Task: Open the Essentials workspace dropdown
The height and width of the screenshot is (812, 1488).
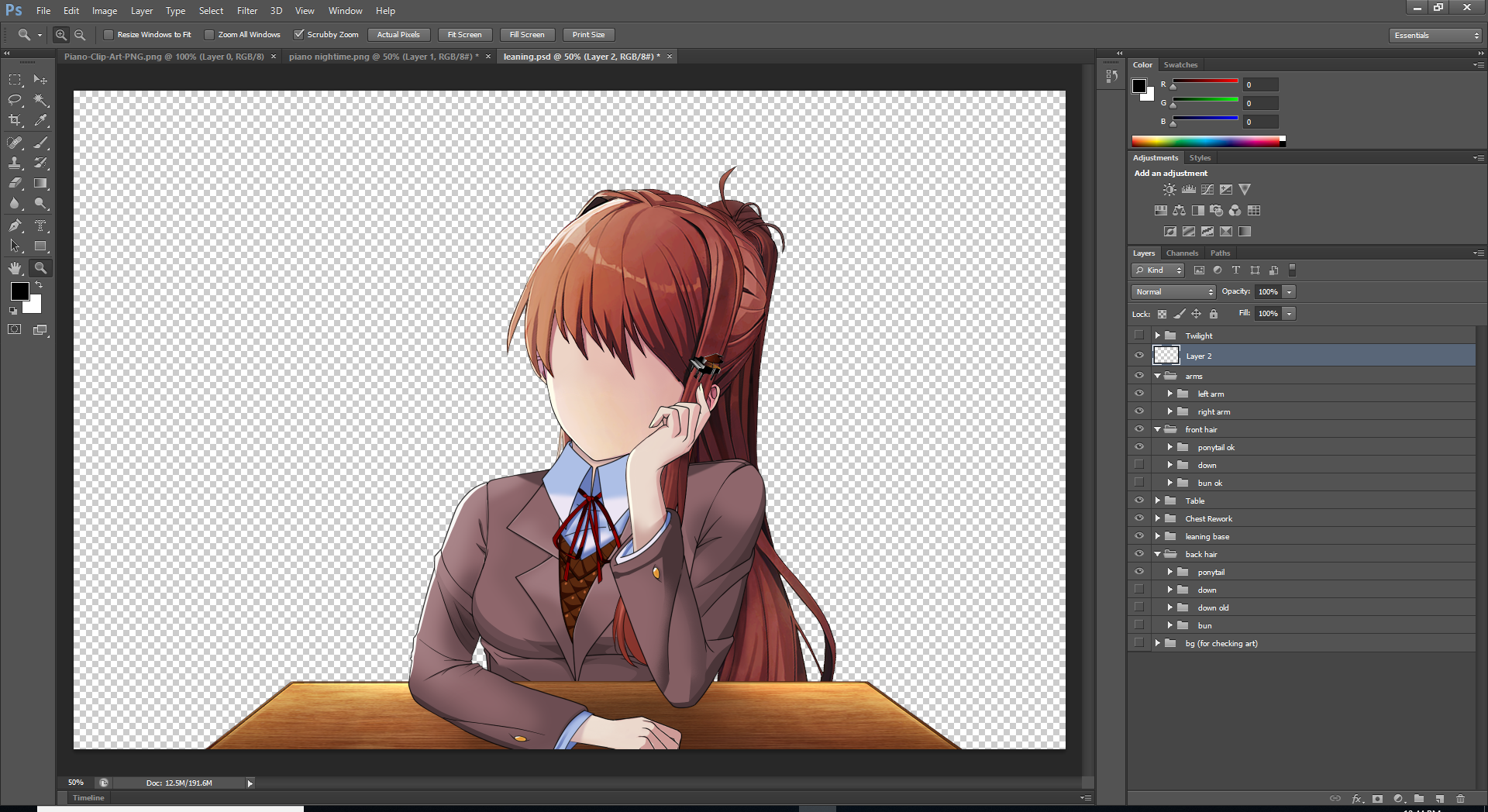Action: click(1436, 35)
